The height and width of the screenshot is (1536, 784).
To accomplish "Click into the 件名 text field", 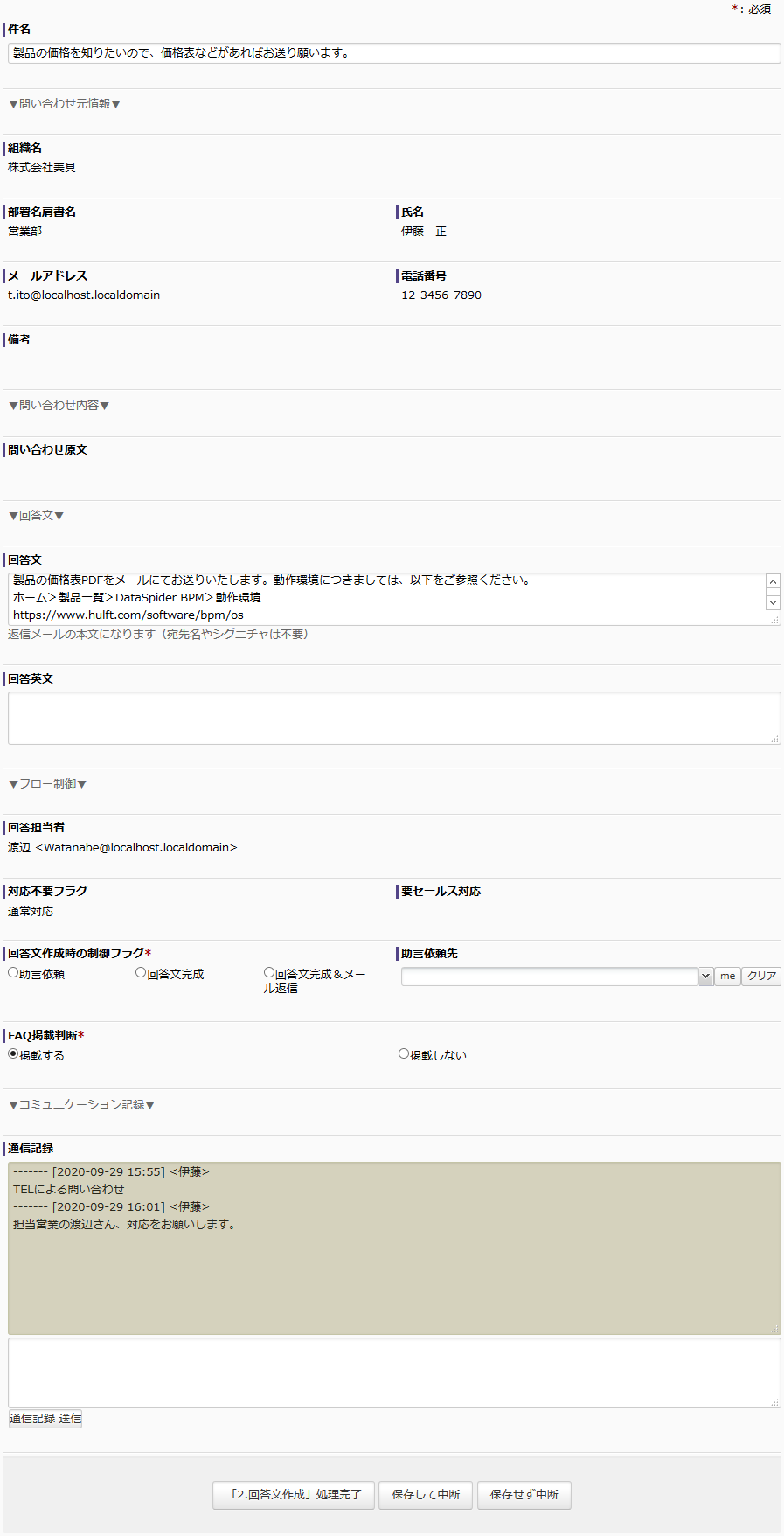I will pyautogui.click(x=393, y=53).
